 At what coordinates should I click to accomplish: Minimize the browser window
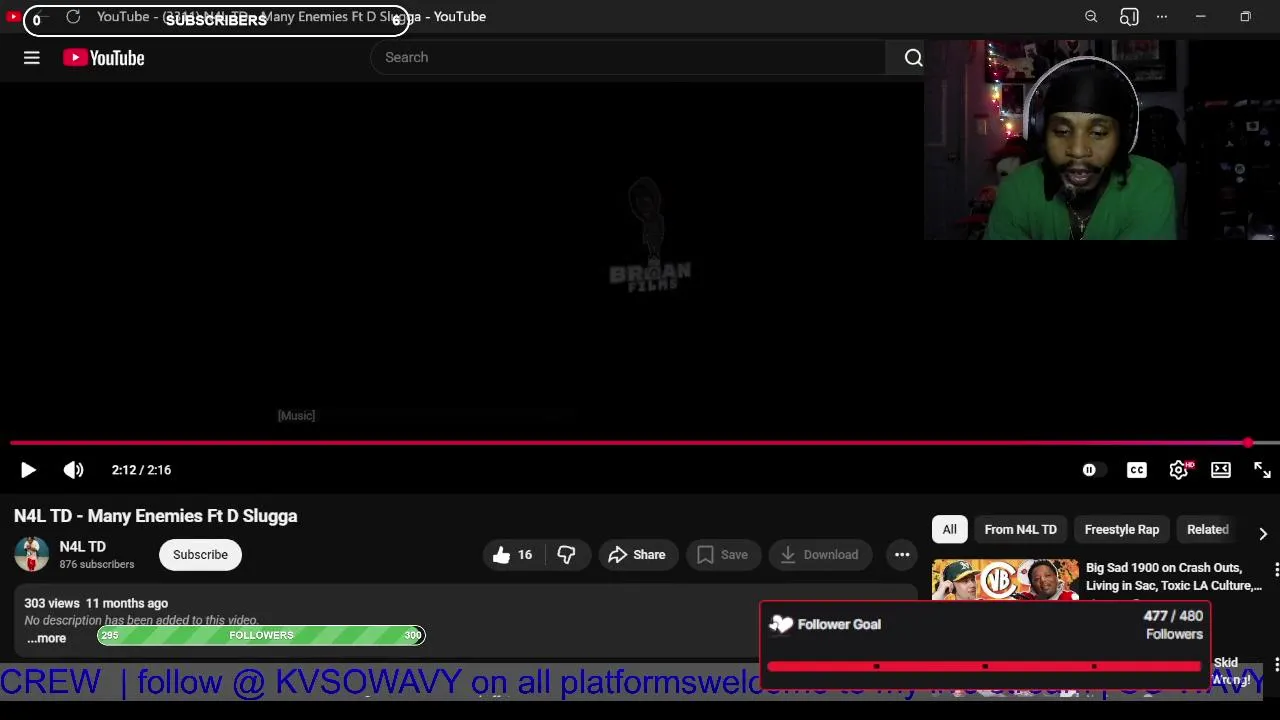pyautogui.click(x=1200, y=17)
